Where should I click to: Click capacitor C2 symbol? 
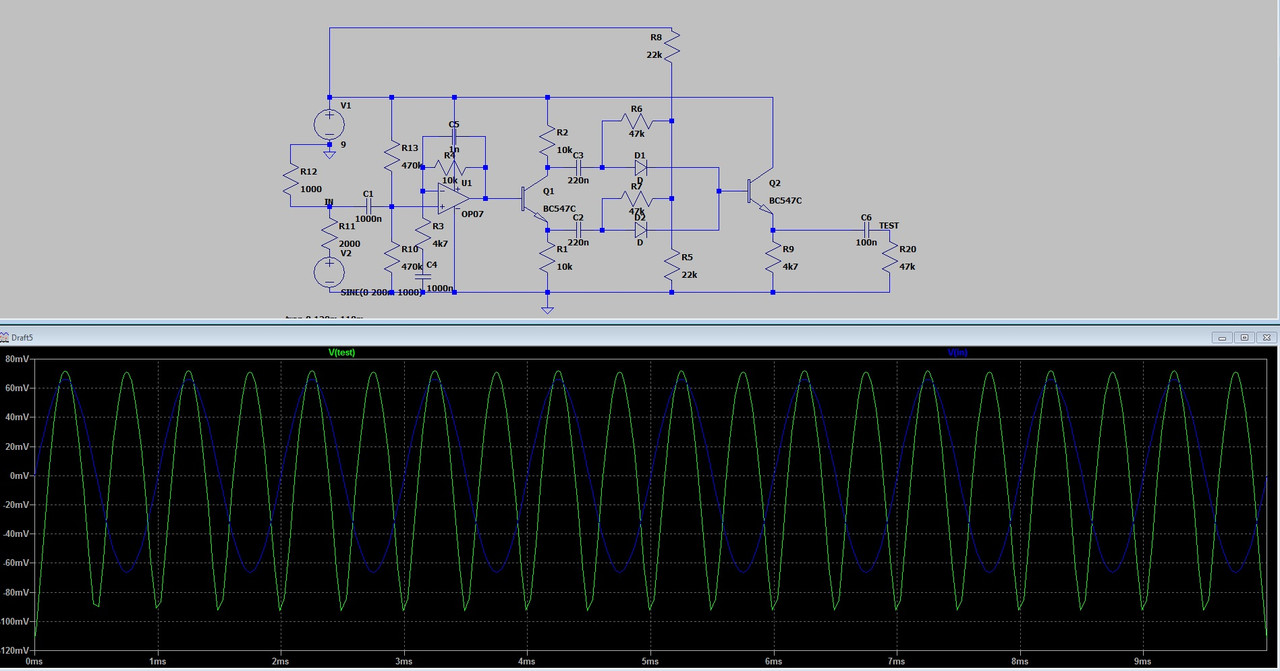click(x=578, y=230)
